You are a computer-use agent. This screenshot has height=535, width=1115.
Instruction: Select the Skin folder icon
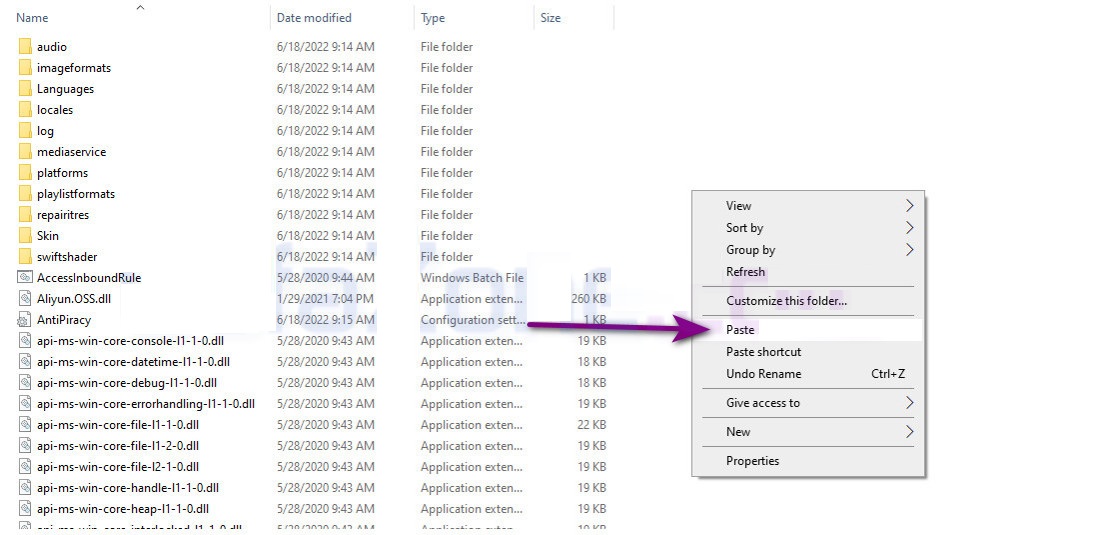pyautogui.click(x=25, y=235)
